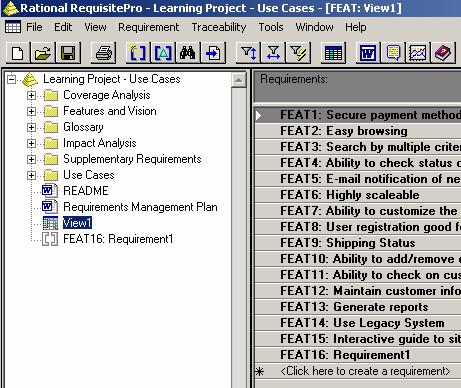The width and height of the screenshot is (461, 388).
Task: Click the funnel with lightning bolt icon
Action: click(x=299, y=53)
